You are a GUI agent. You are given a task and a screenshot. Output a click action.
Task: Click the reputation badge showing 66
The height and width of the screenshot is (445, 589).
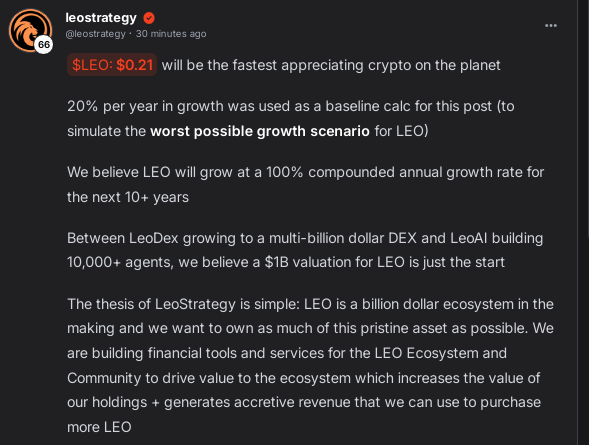[x=44, y=45]
